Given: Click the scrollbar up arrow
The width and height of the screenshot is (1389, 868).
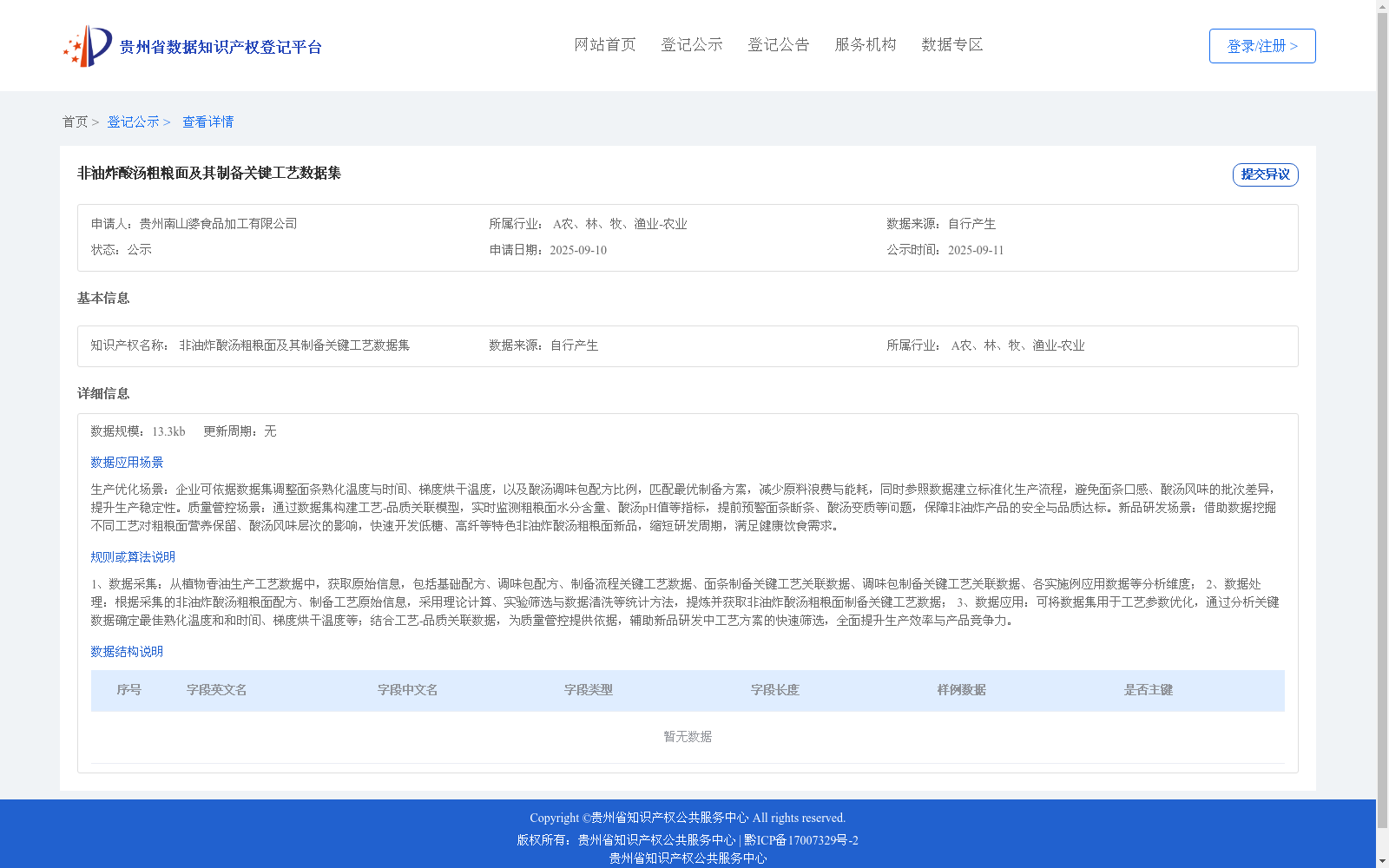Looking at the screenshot, I should coord(1382,7).
